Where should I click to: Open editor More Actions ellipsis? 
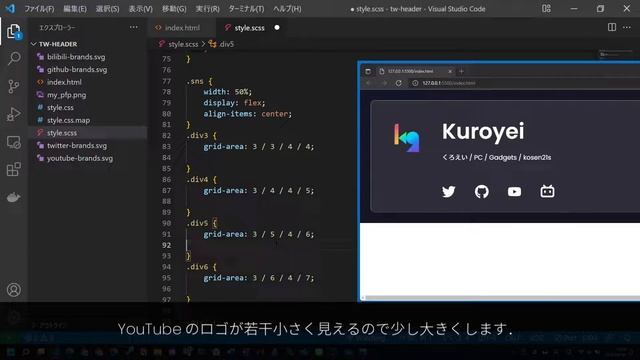click(x=627, y=27)
